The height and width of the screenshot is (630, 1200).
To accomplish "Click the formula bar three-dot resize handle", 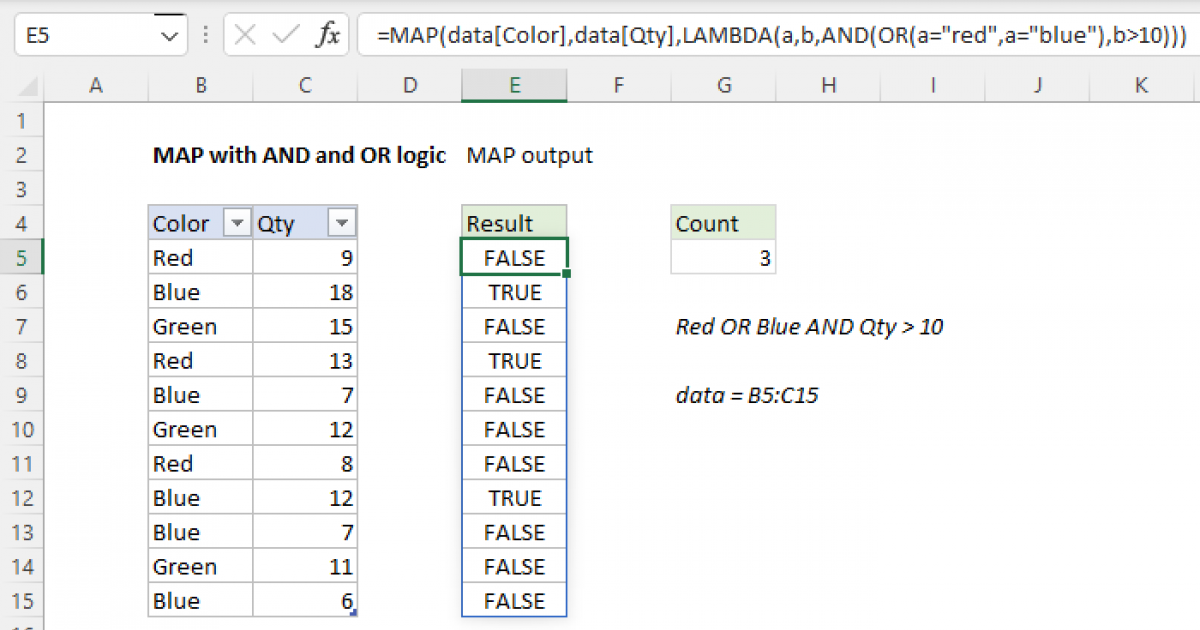I will [x=206, y=36].
